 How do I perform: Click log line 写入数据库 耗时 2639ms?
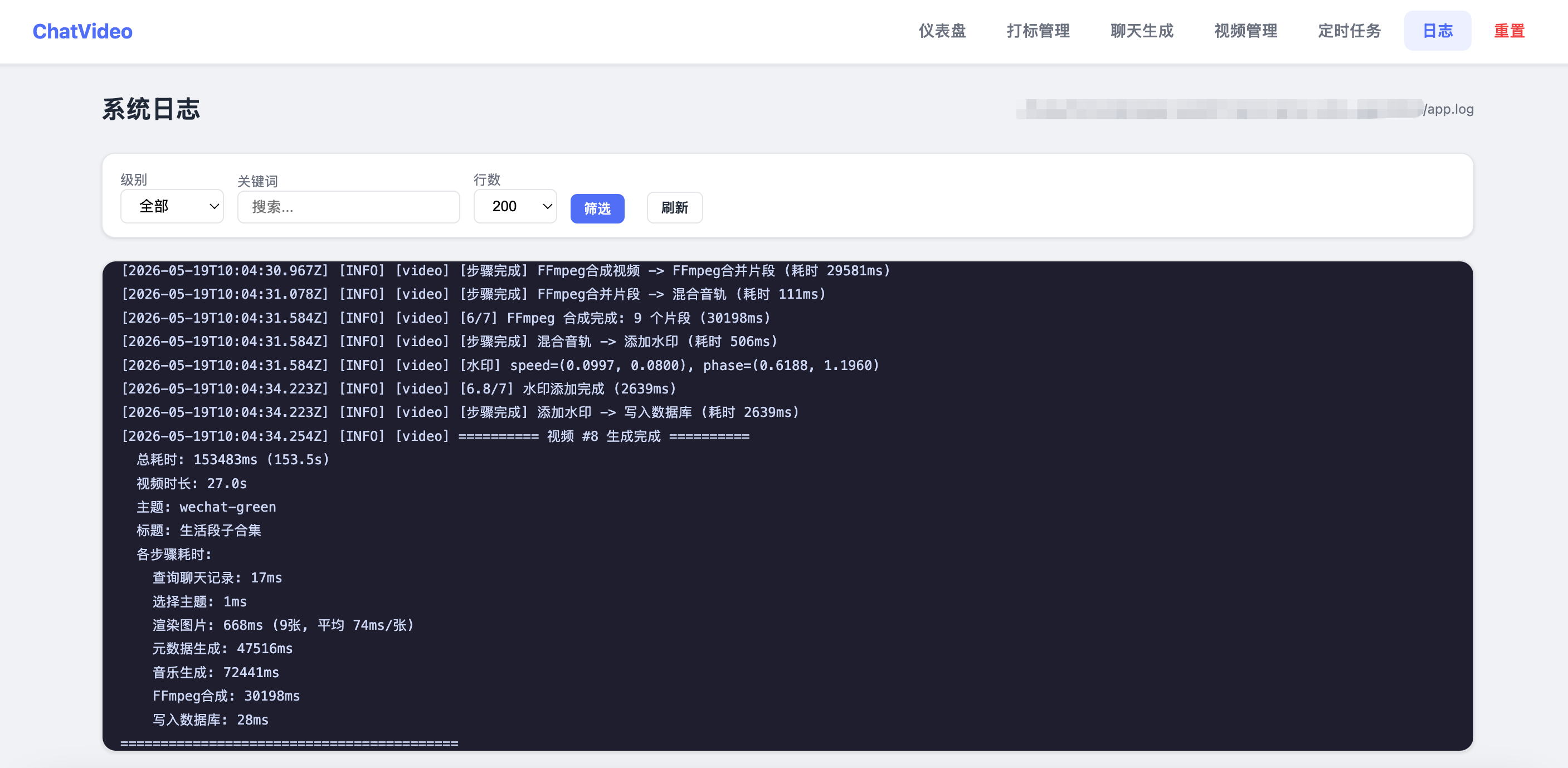pyautogui.click(x=460, y=413)
